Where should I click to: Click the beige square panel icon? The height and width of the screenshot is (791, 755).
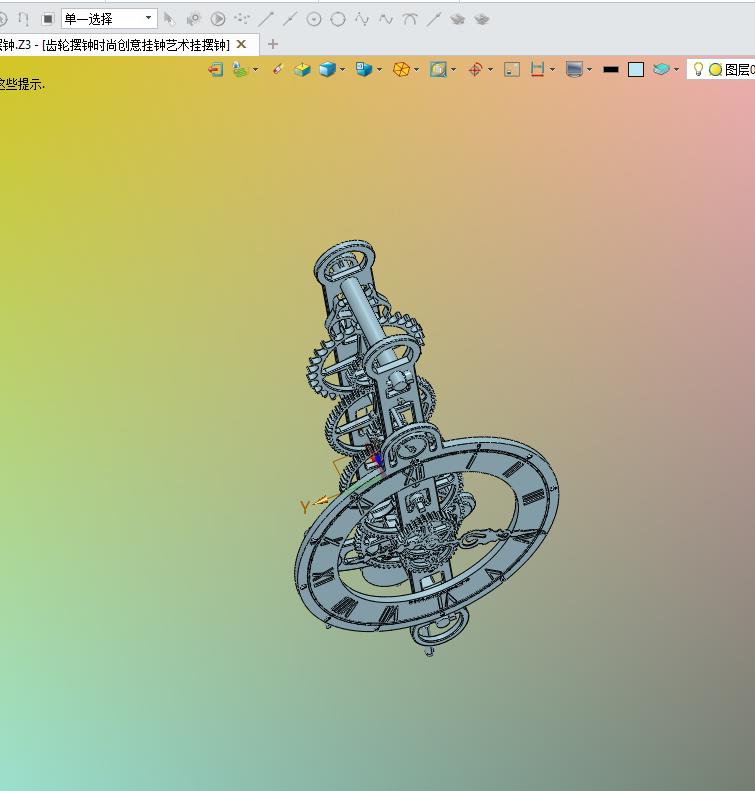coord(512,69)
